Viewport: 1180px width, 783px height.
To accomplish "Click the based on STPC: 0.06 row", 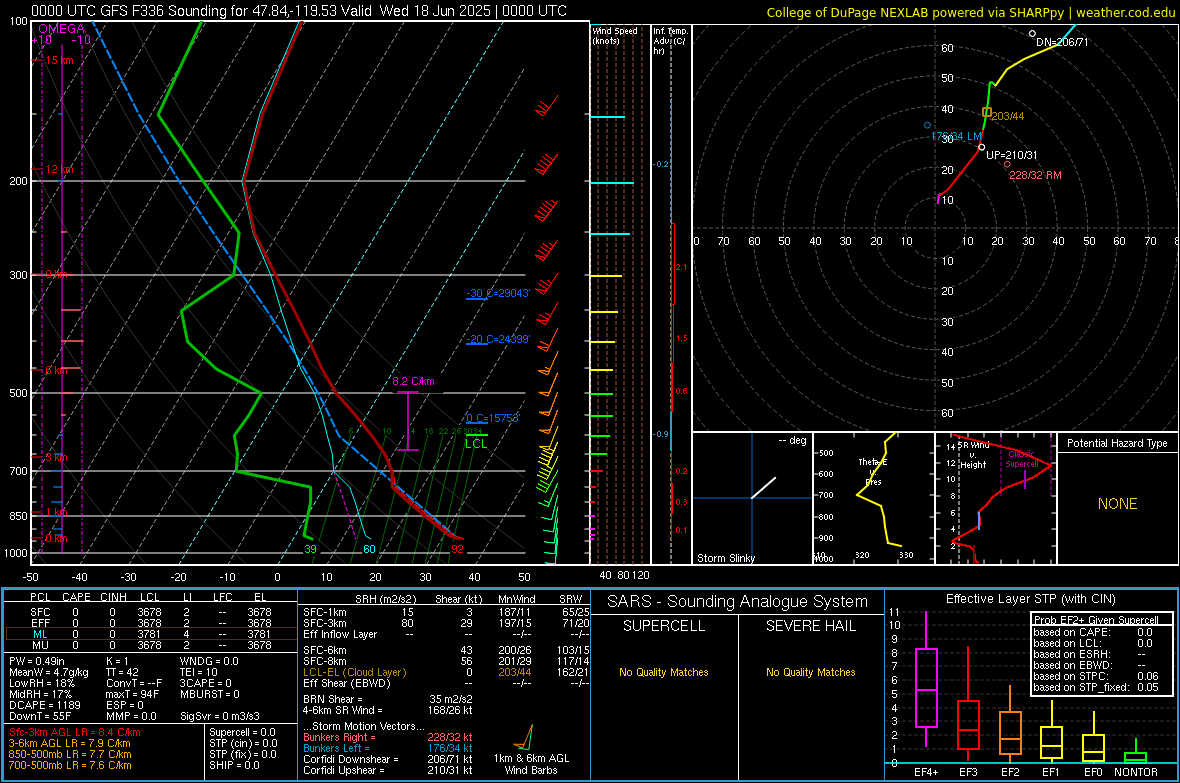I will [x=1096, y=676].
